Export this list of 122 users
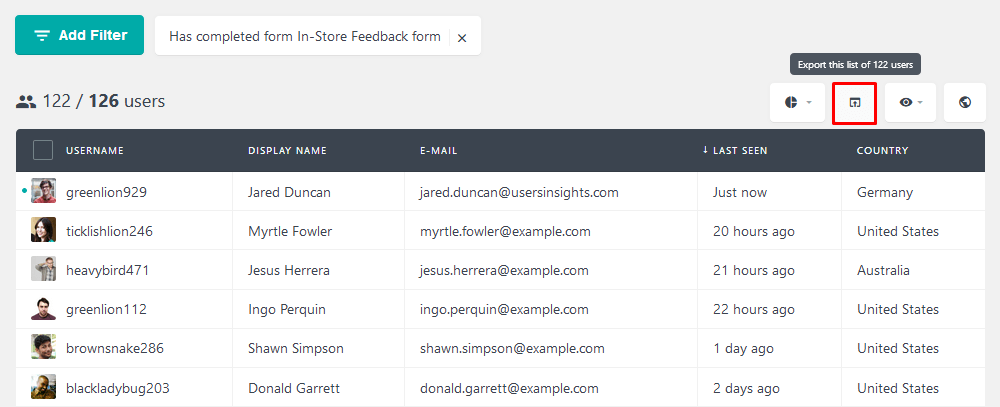Screen dimensions: 1000x407 pyautogui.click(x=855, y=103)
